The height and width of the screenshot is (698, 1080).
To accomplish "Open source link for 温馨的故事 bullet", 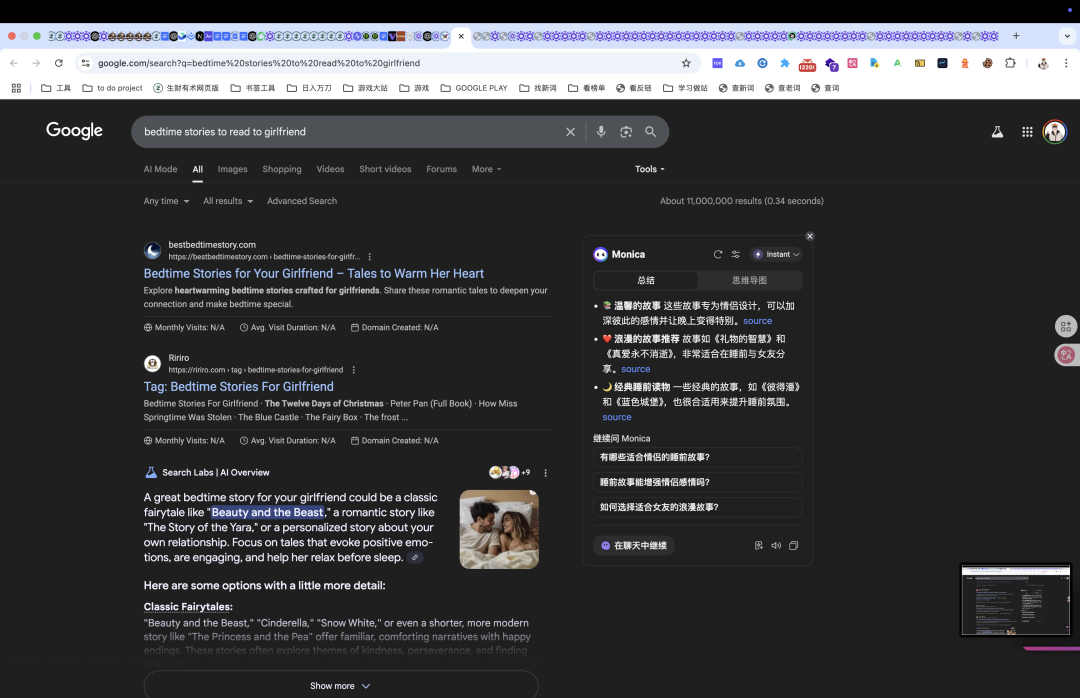I will point(757,321).
